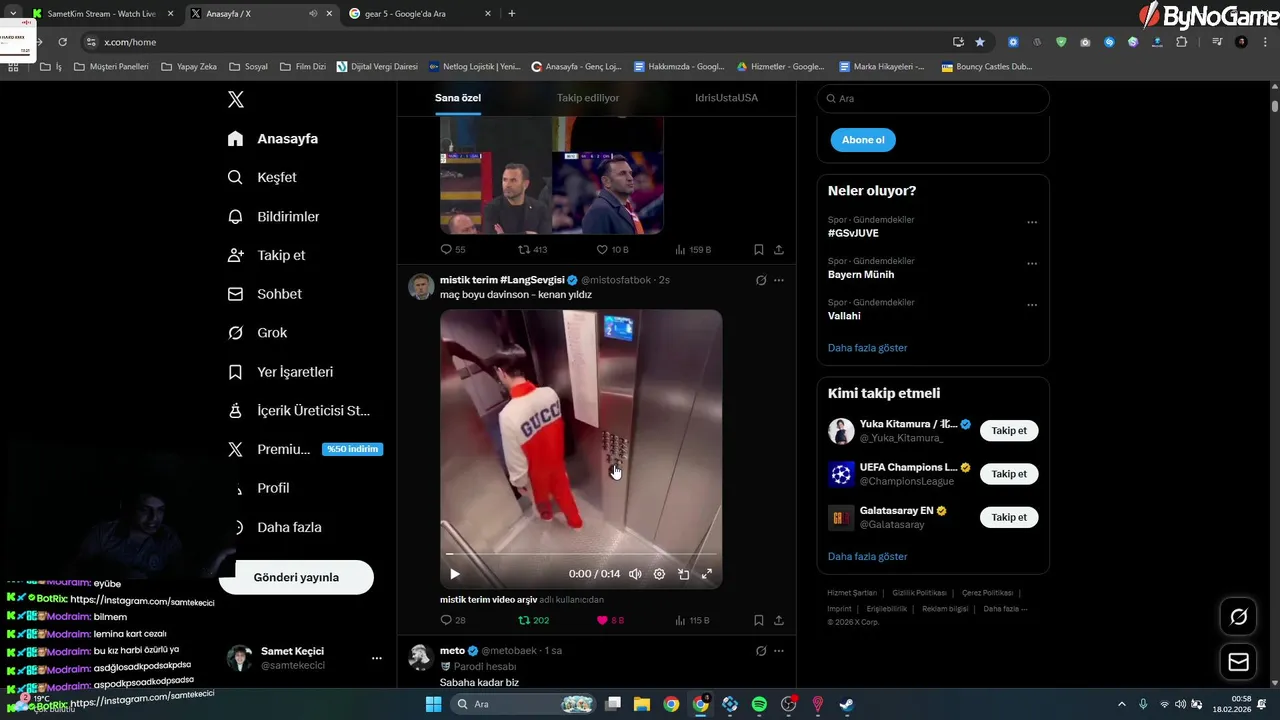1280x720 pixels.
Task: Toggle fullscreen on the video
Action: (x=706, y=574)
